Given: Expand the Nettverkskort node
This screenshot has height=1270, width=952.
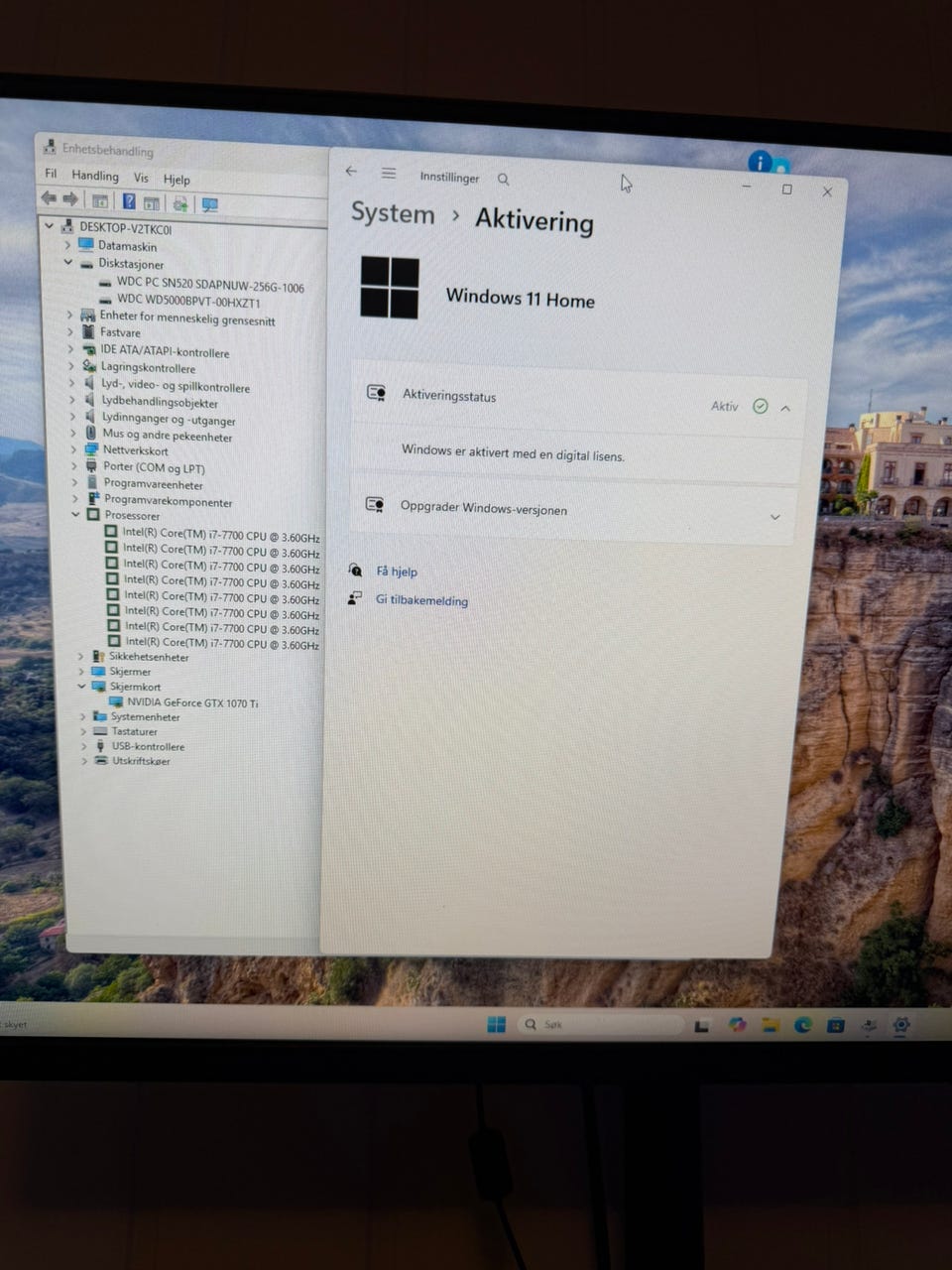Looking at the screenshot, I should 74,450.
